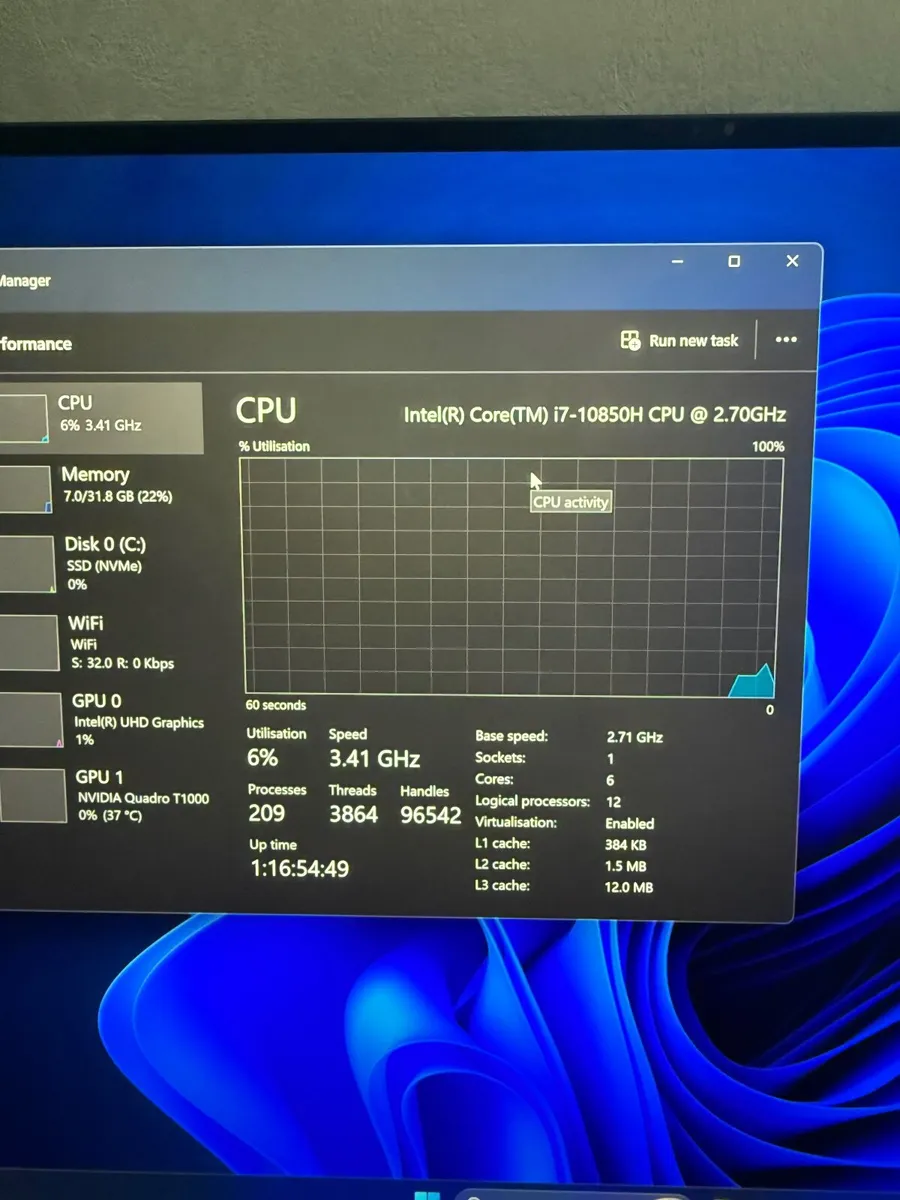Click the CPU mini graph thumbnail
The image size is (900, 1200).
[x=23, y=418]
